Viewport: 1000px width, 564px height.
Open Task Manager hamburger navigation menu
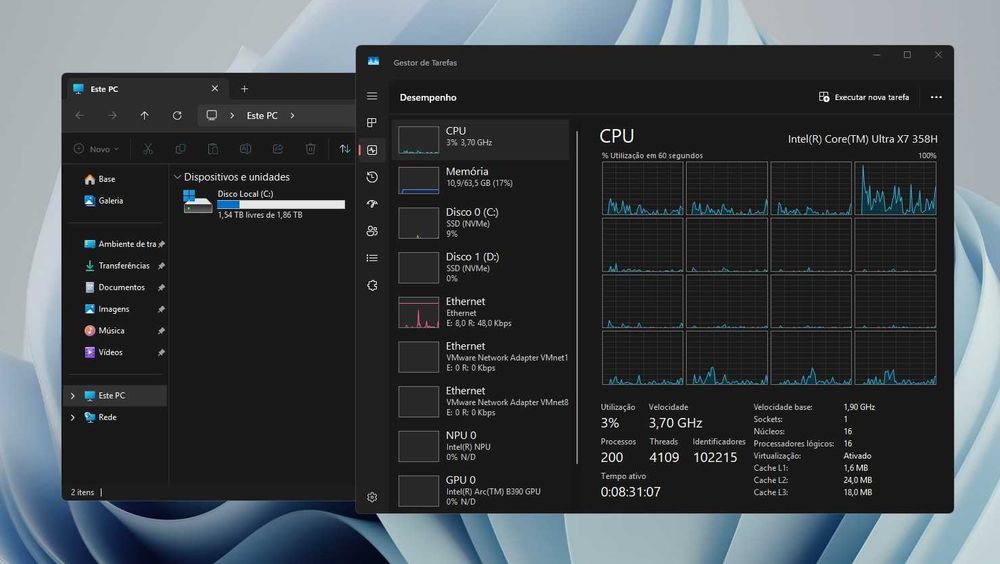(x=372, y=96)
